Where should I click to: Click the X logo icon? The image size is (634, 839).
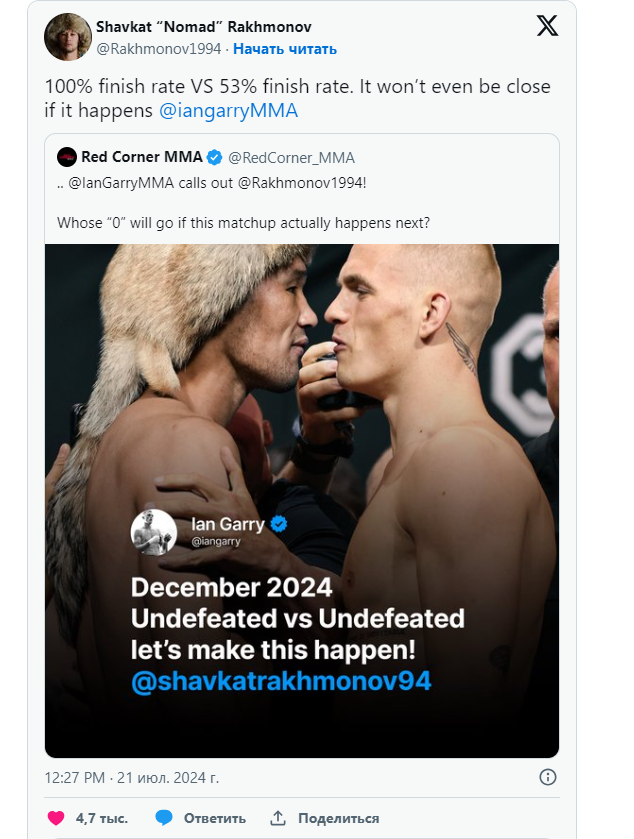click(x=547, y=27)
